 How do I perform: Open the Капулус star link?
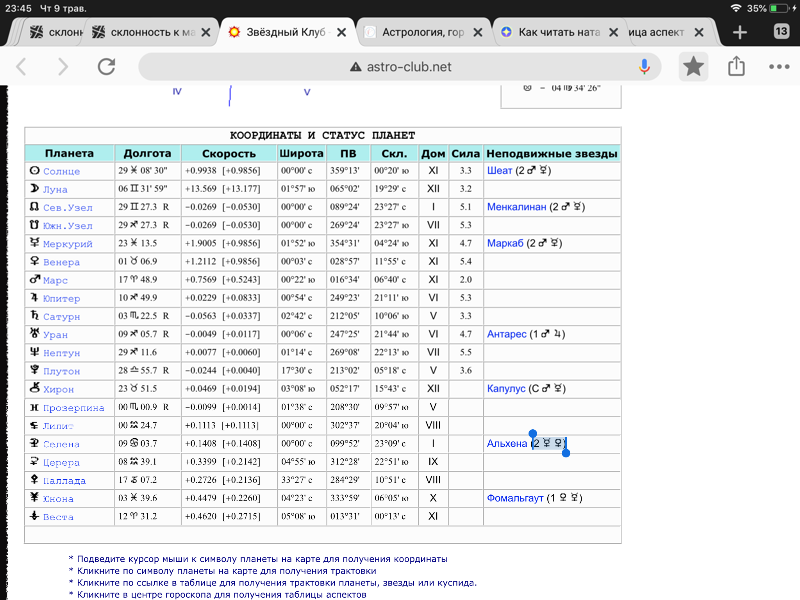tap(506, 388)
